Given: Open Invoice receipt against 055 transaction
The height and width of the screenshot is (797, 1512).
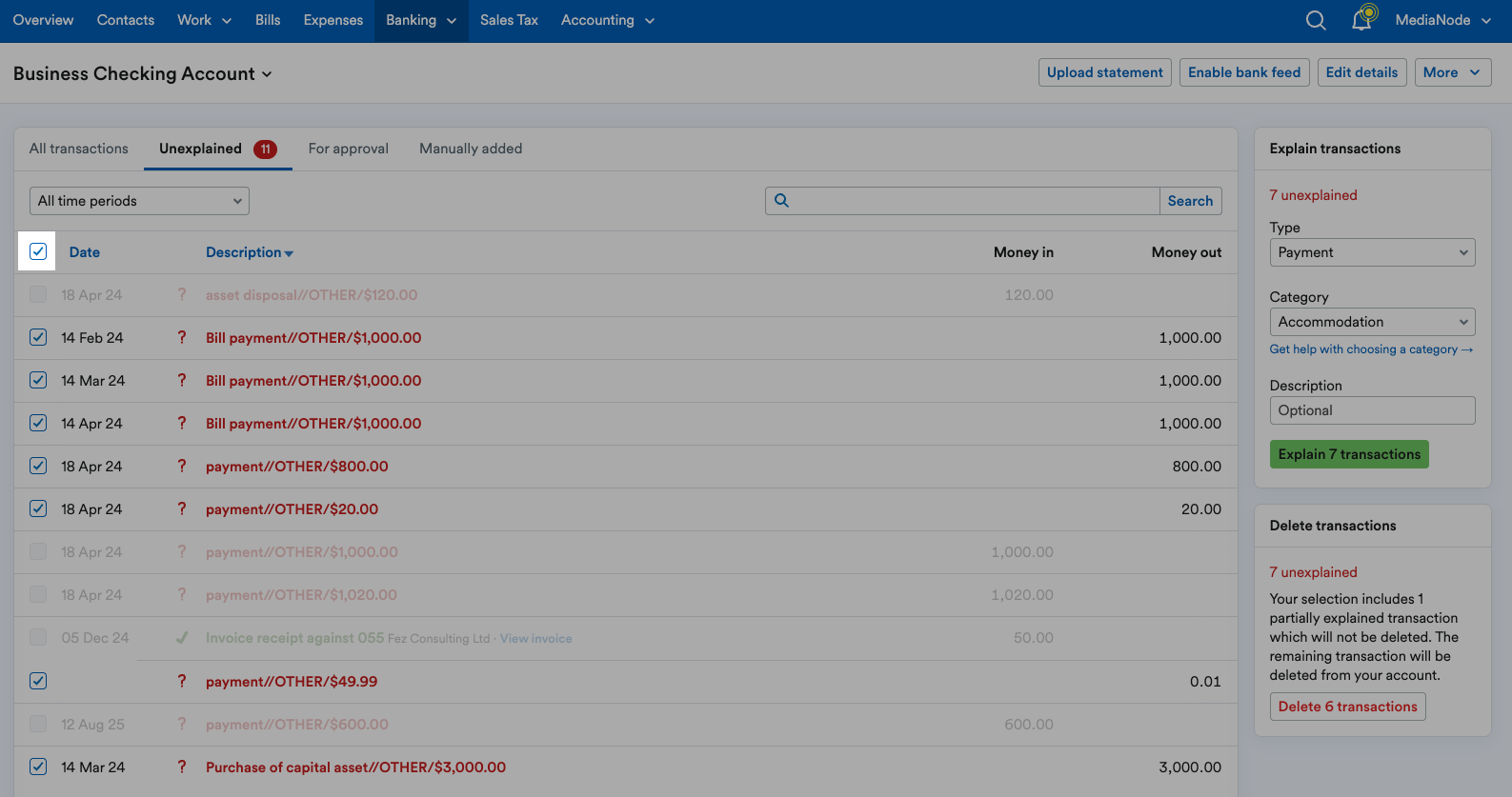Looking at the screenshot, I should (295, 638).
